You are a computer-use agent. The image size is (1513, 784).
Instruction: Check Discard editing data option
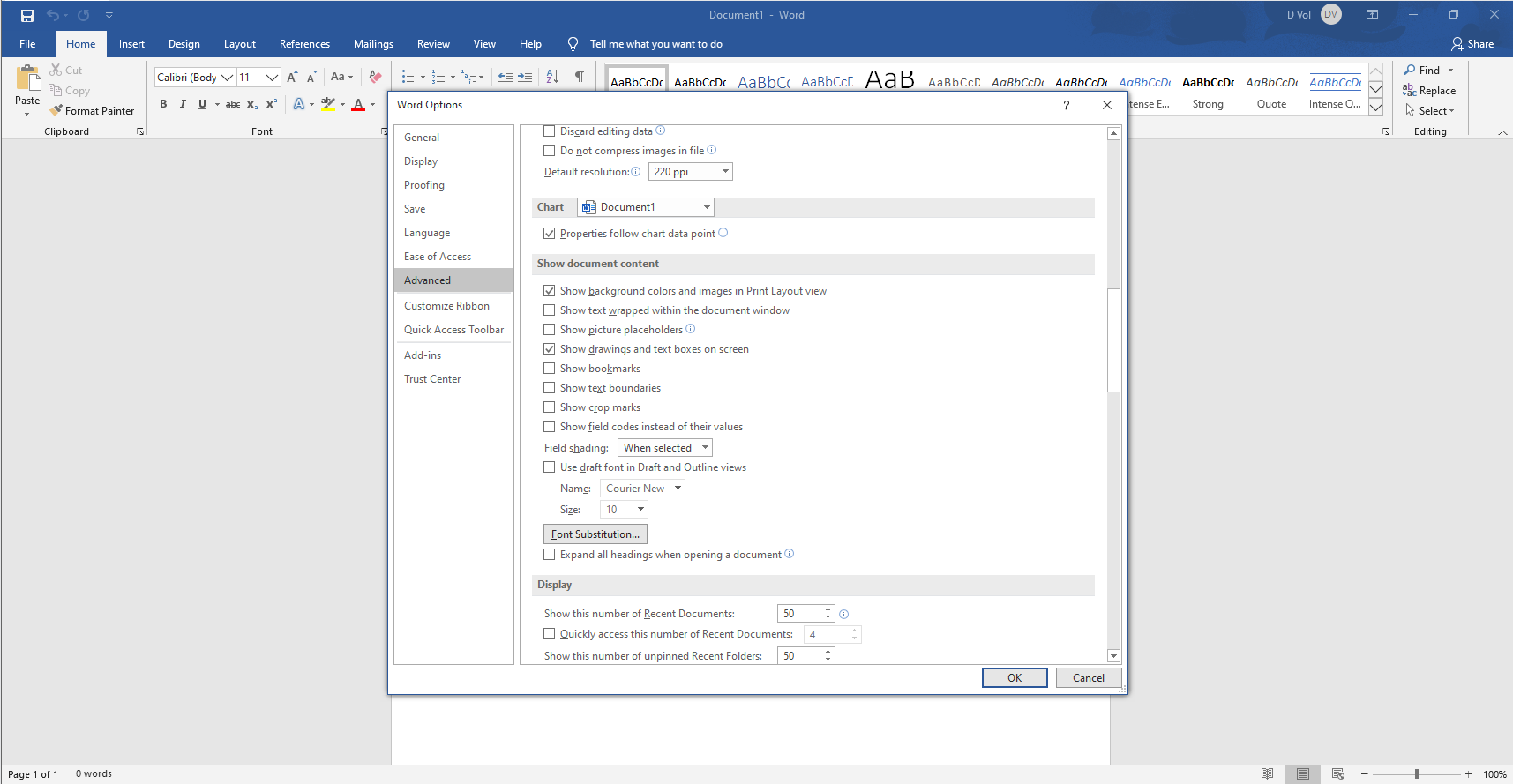[x=550, y=131]
